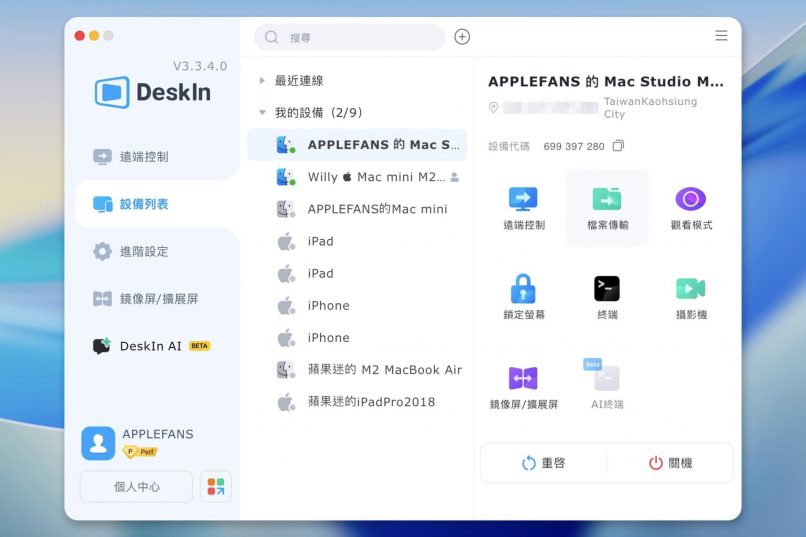Launch the 攝影機 camera icon
The width and height of the screenshot is (806, 537).
pyautogui.click(x=690, y=289)
